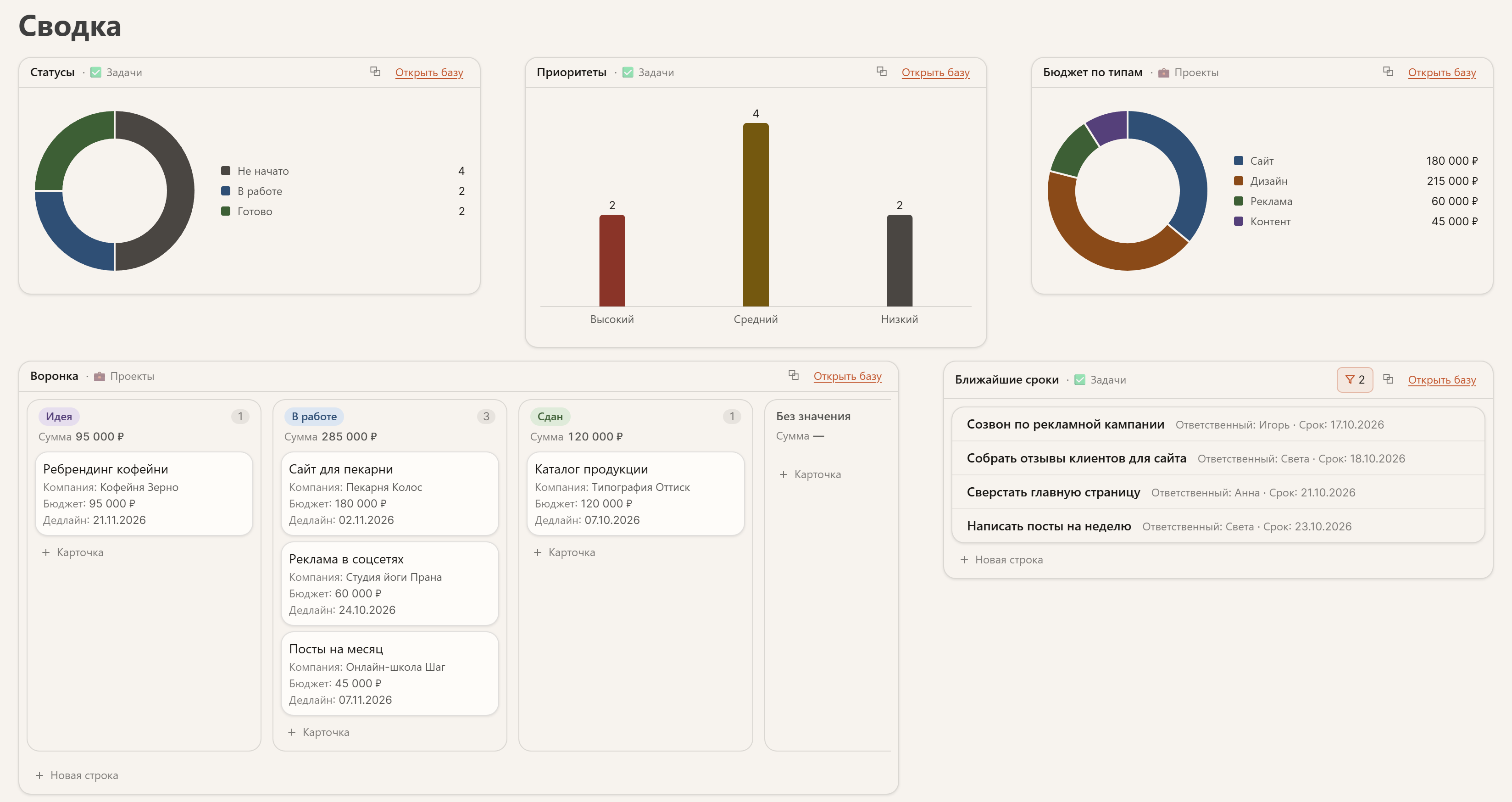
Task: Open the Воронка widget expand icon
Action: tap(794, 375)
